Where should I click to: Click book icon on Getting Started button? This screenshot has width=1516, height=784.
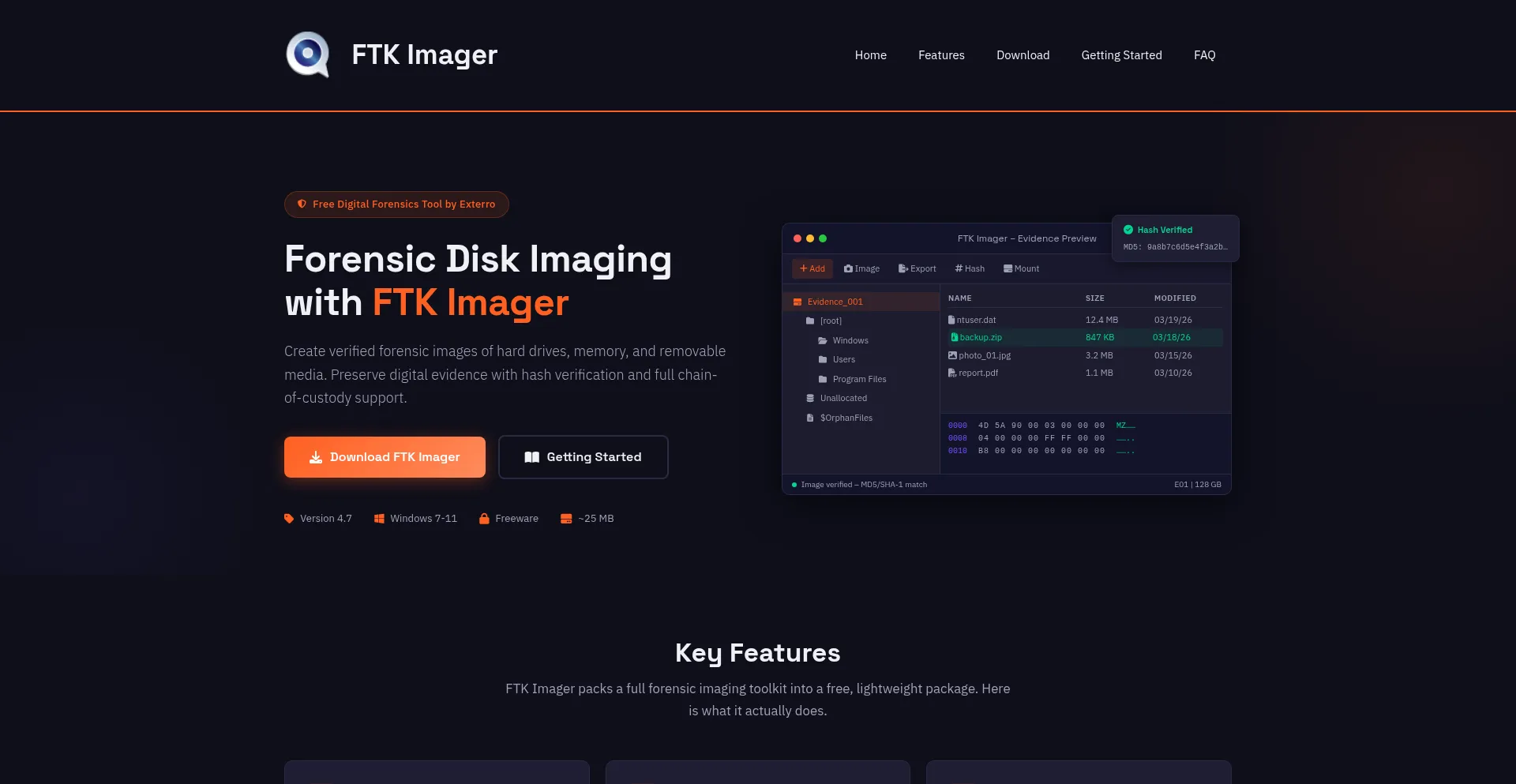pos(531,457)
